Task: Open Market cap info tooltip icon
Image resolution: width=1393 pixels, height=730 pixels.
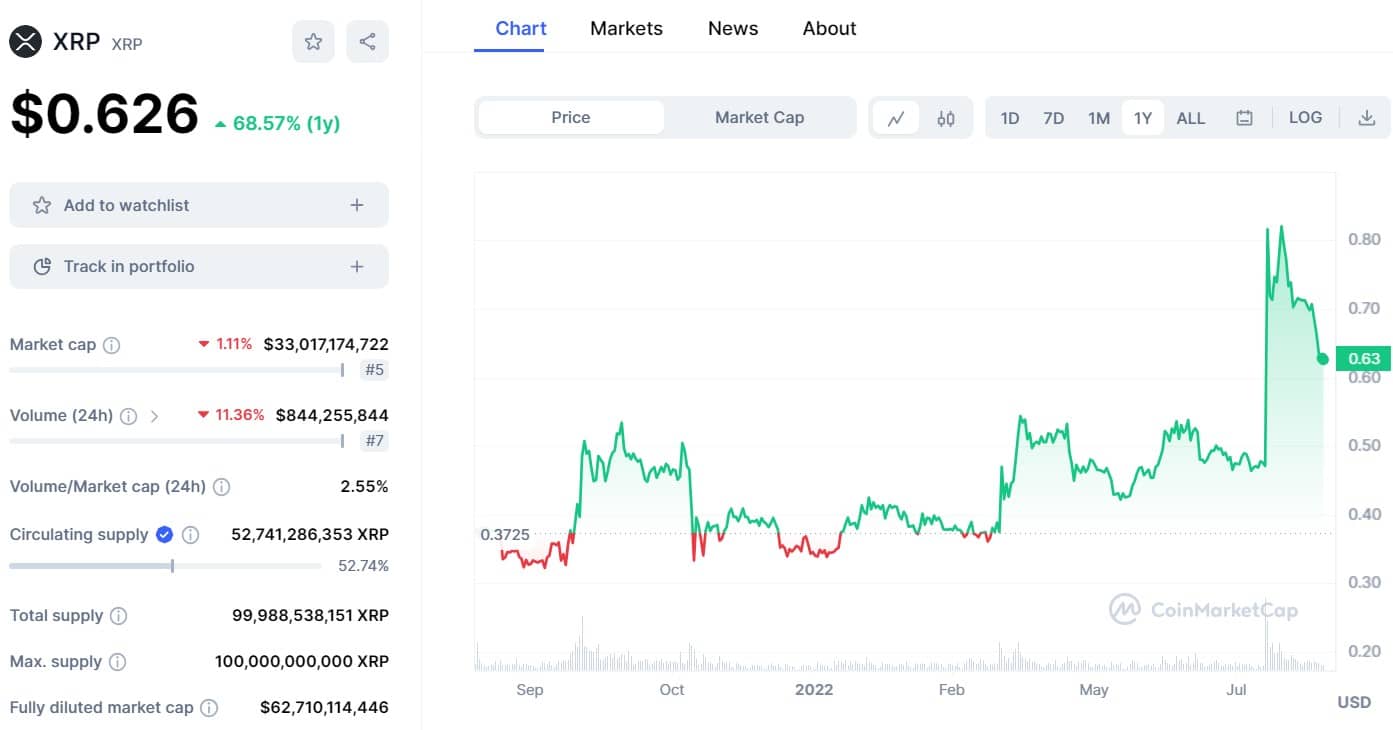Action: 112,345
